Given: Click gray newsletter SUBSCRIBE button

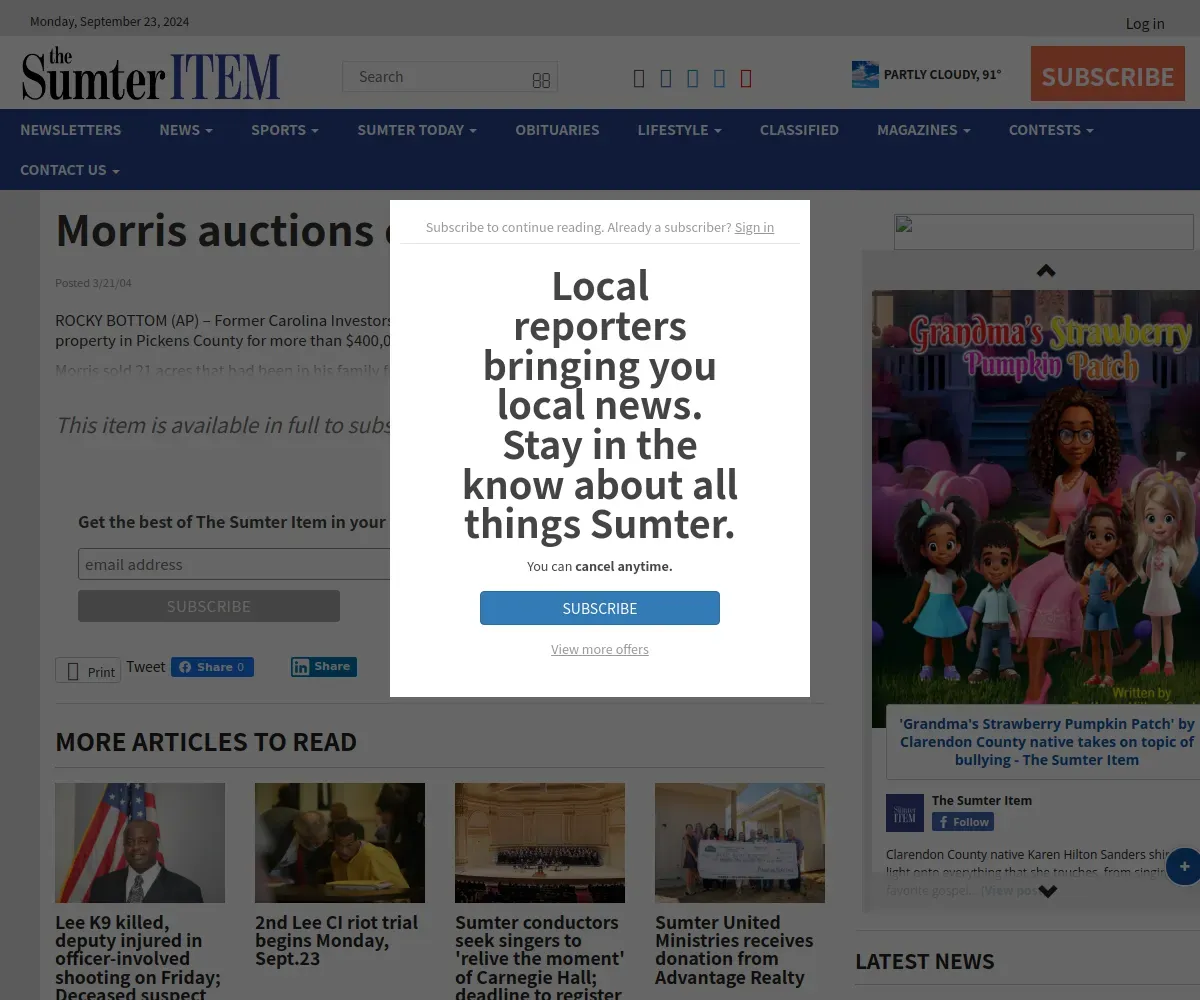Looking at the screenshot, I should 209,606.
